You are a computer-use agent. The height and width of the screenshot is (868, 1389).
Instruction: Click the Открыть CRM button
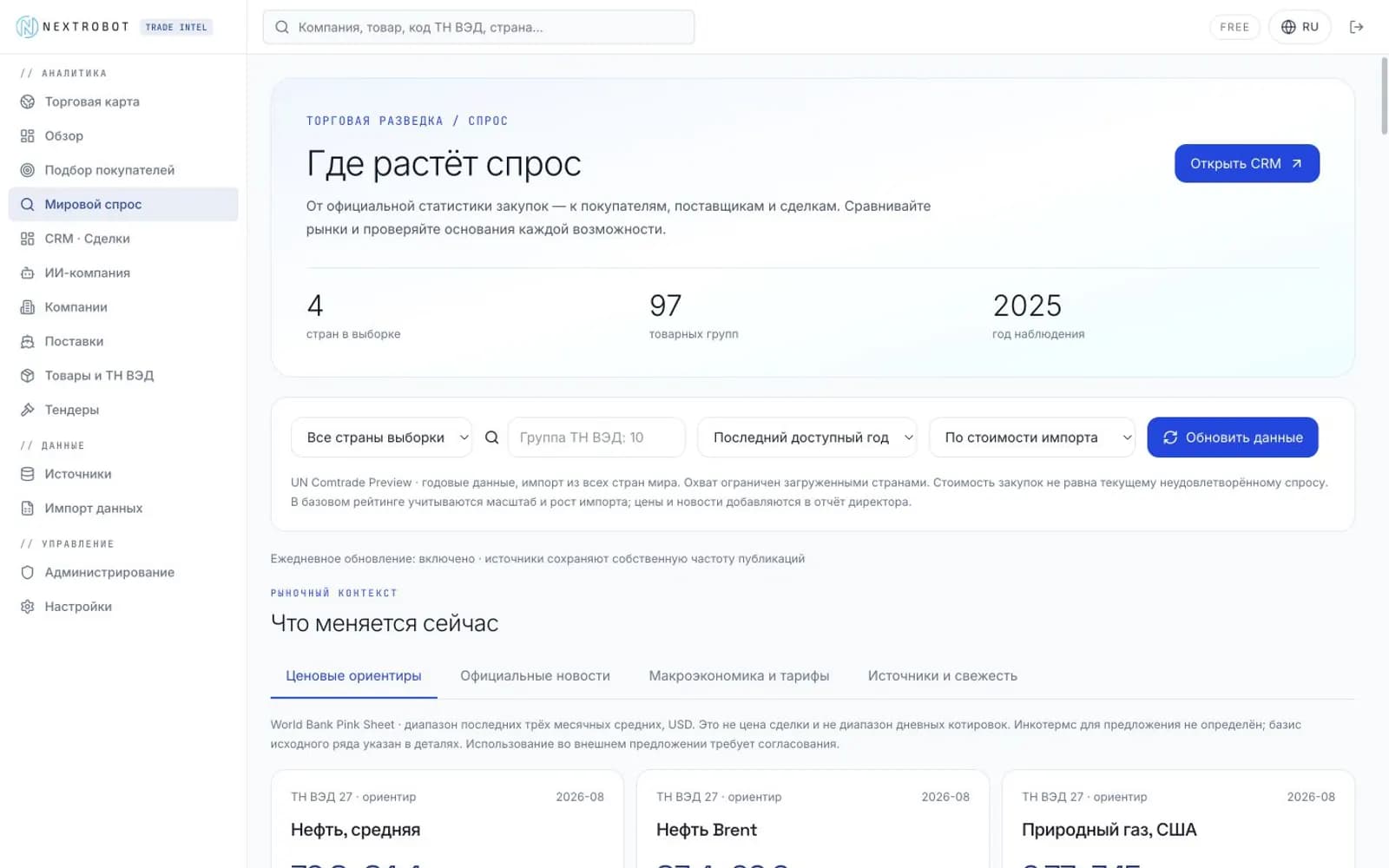1247,163
